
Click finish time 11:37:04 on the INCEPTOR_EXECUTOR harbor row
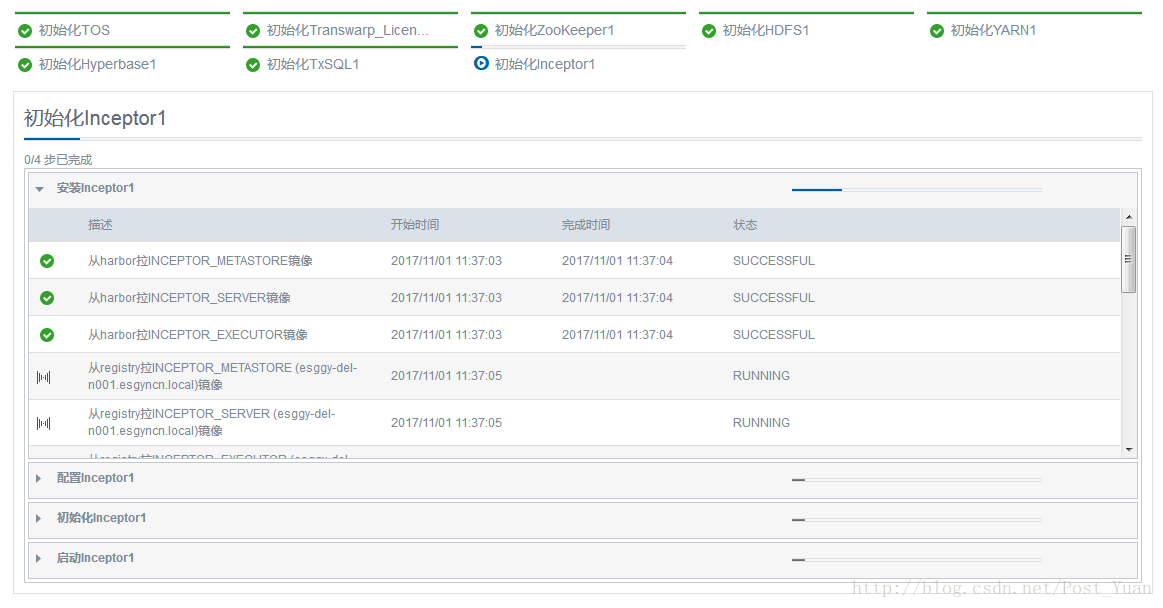click(x=617, y=335)
